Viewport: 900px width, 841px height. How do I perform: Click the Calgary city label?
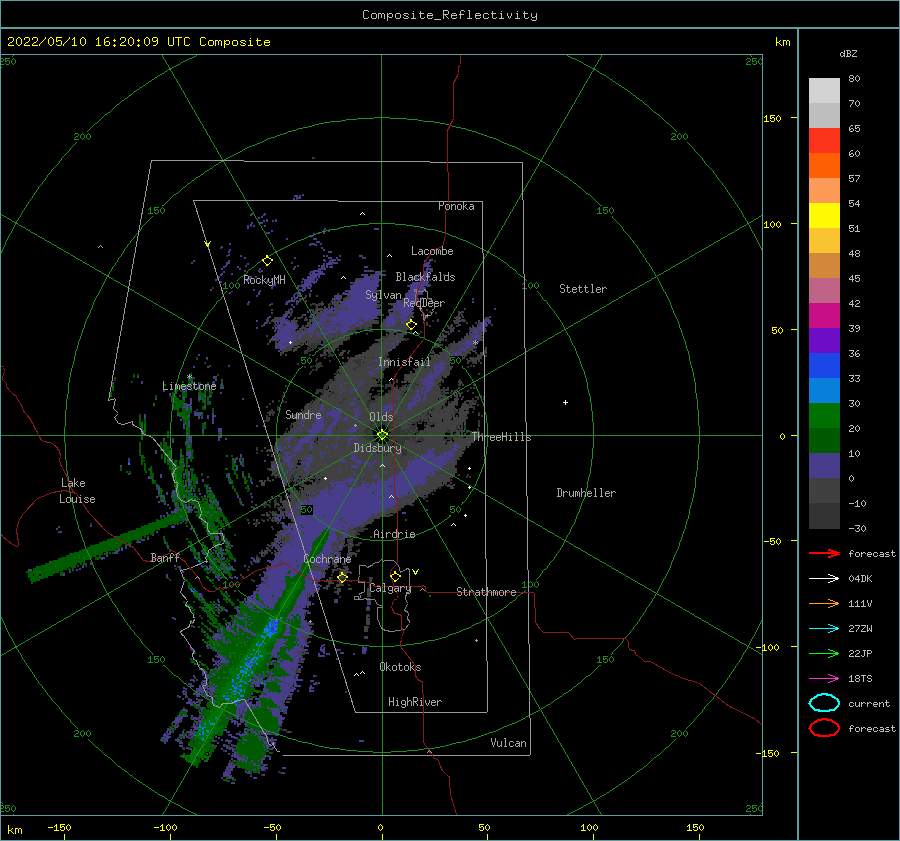(x=390, y=588)
